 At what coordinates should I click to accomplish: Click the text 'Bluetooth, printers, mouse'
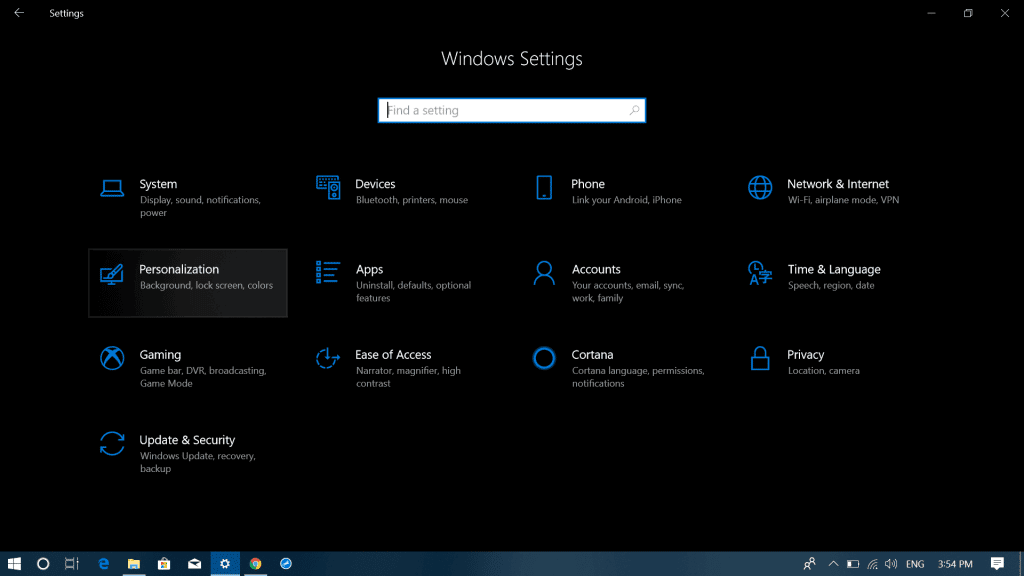coord(412,200)
